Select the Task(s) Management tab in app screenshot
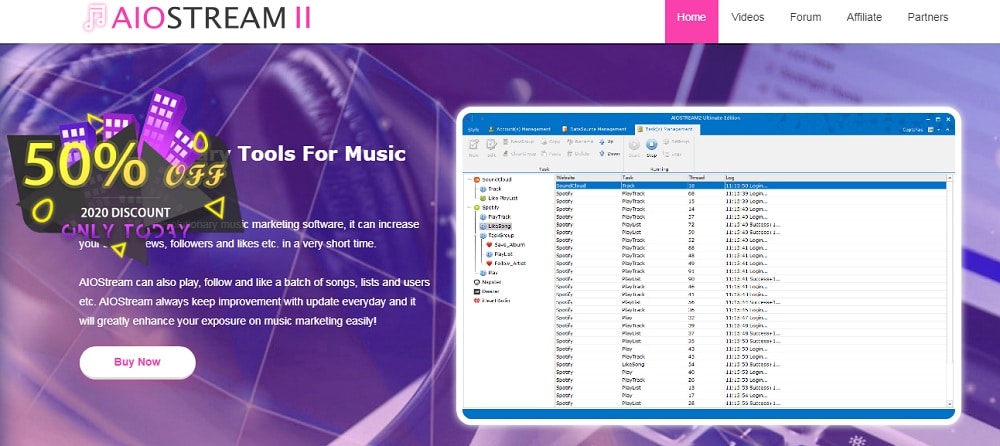This screenshot has width=1000, height=446. point(668,129)
